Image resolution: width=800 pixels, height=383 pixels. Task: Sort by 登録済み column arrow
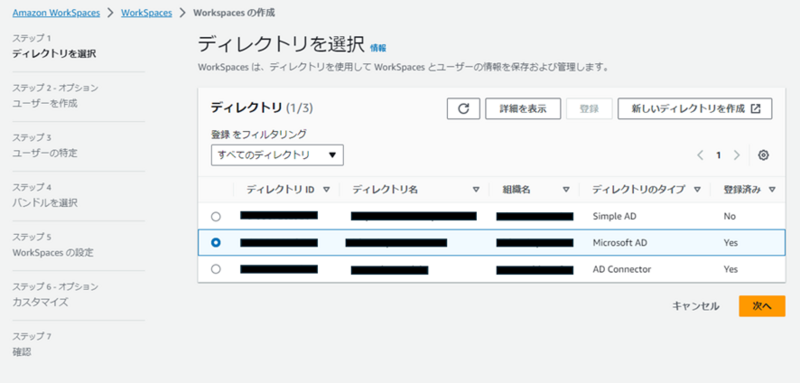(x=772, y=190)
